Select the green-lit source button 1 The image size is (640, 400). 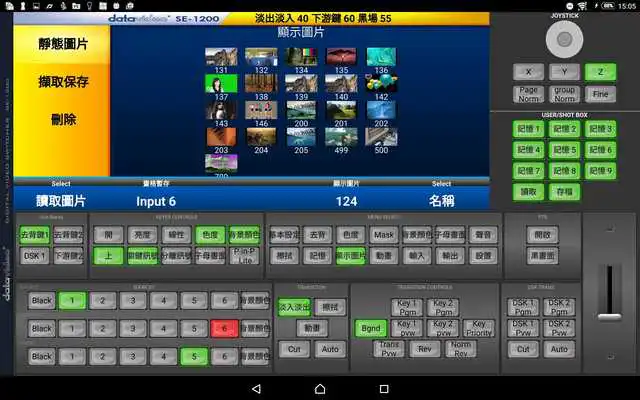[72, 301]
